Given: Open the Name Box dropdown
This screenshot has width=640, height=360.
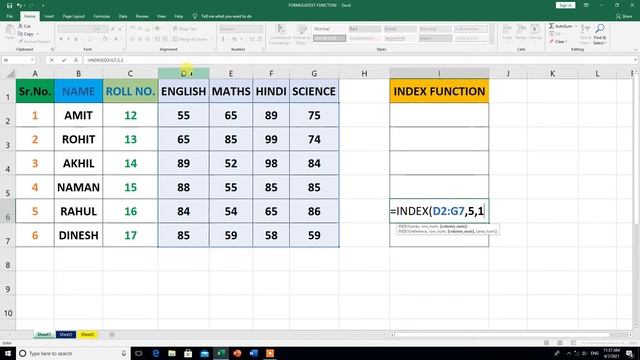Looking at the screenshot, I should pos(32,60).
